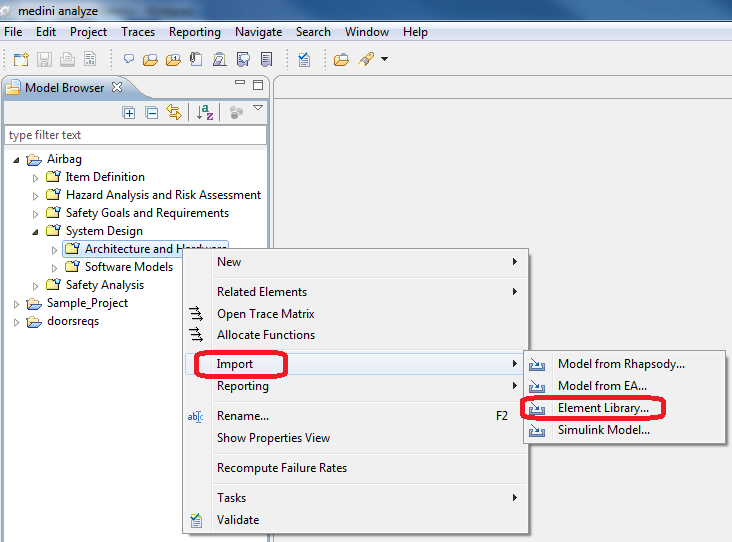Select the Safety Analysis folder
Image resolution: width=732 pixels, height=542 pixels.
click(105, 285)
